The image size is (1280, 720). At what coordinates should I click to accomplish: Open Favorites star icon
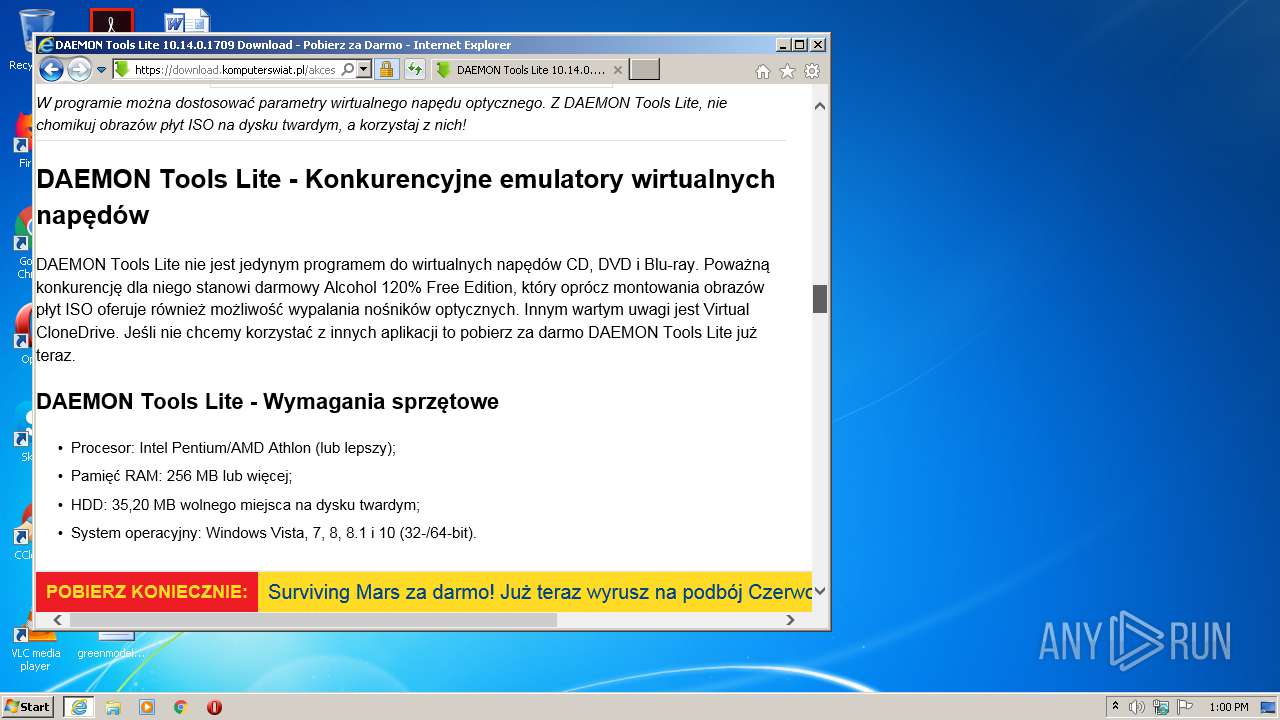[787, 71]
